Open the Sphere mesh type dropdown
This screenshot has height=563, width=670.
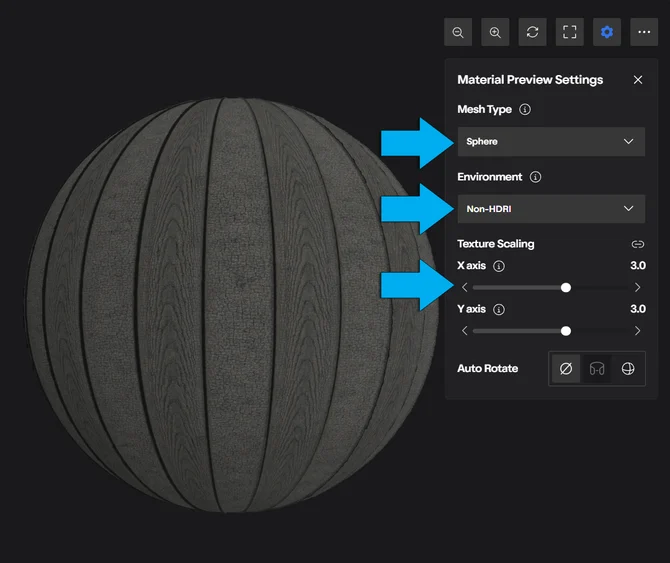(551, 141)
